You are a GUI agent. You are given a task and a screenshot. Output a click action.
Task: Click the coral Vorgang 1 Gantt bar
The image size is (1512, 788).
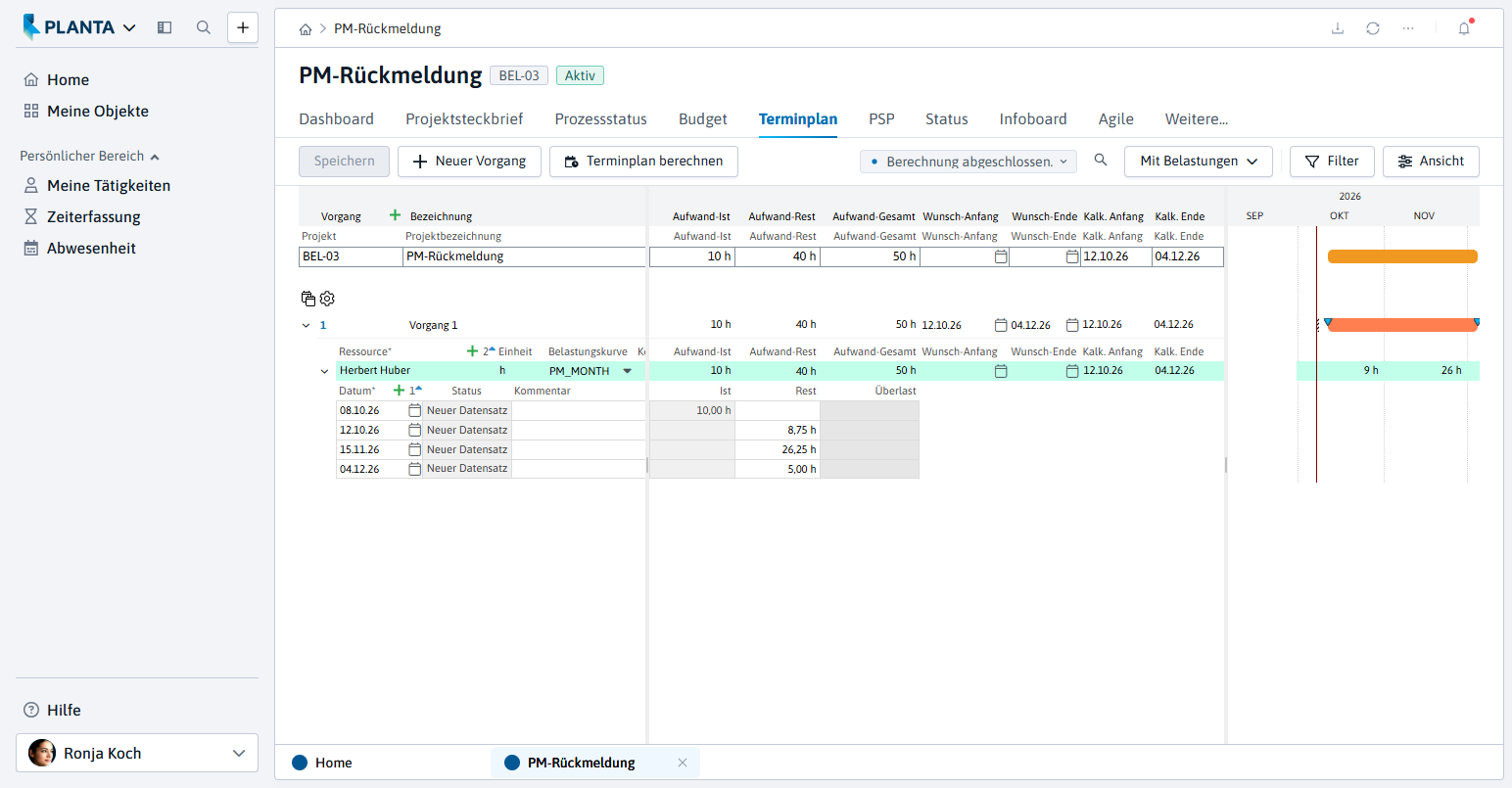(1402, 325)
